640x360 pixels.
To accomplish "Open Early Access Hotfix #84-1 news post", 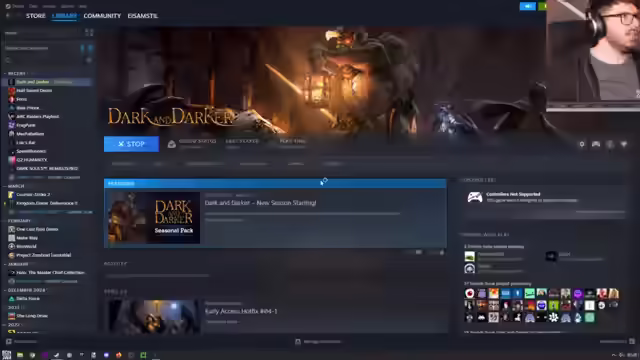I will pos(241,311).
